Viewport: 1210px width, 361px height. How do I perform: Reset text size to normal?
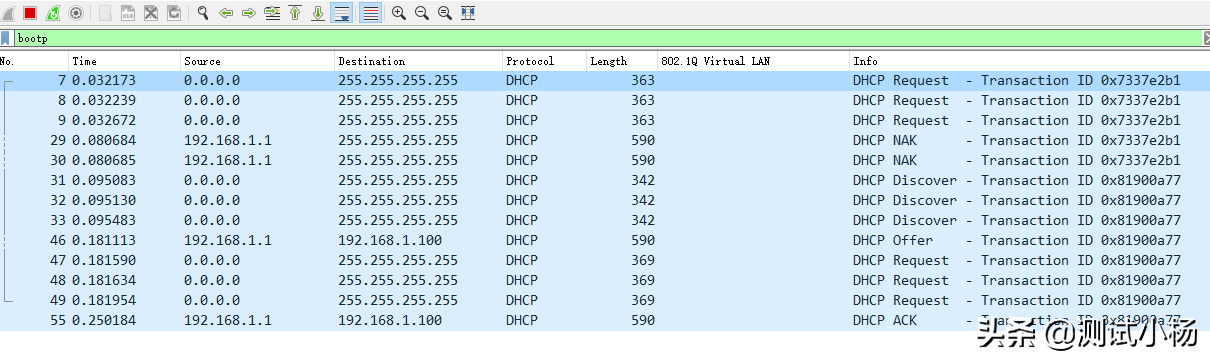point(445,13)
